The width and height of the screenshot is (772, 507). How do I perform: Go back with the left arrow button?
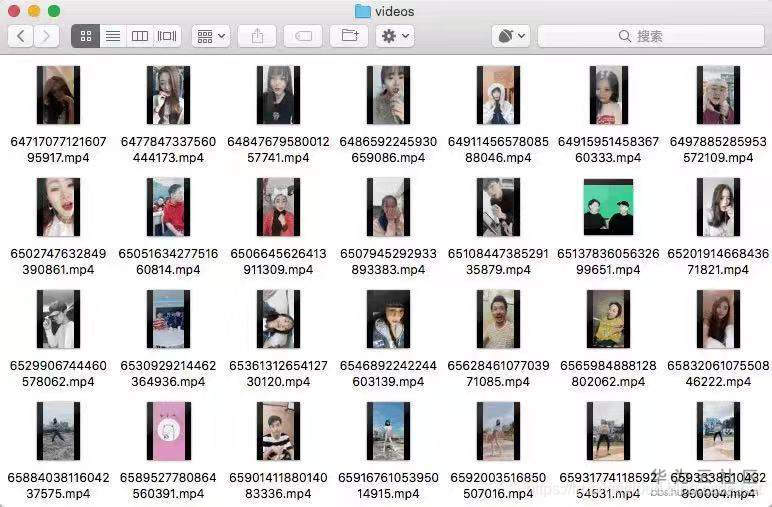[21, 36]
